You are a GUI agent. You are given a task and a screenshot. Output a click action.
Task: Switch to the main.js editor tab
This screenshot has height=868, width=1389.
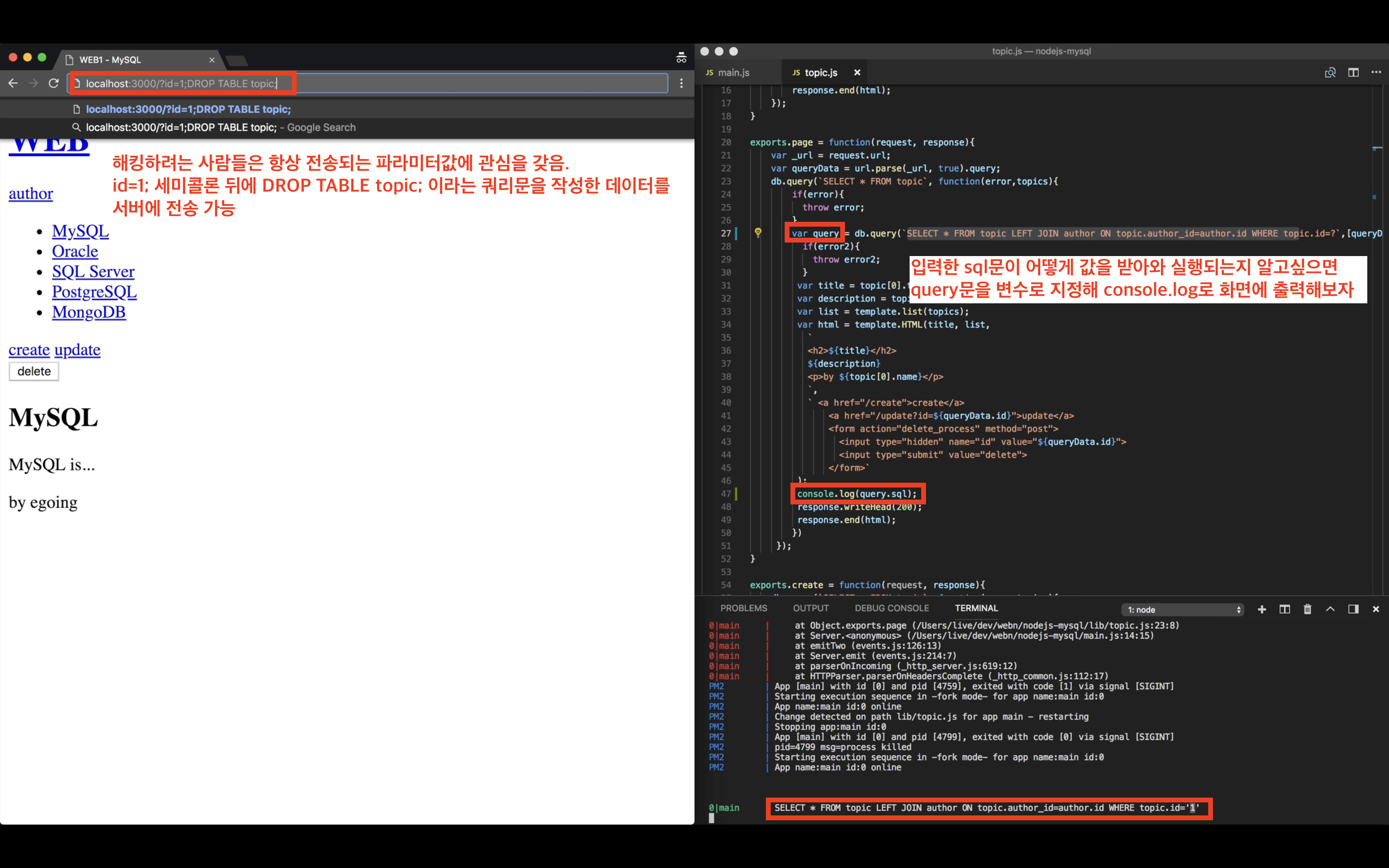(x=734, y=72)
